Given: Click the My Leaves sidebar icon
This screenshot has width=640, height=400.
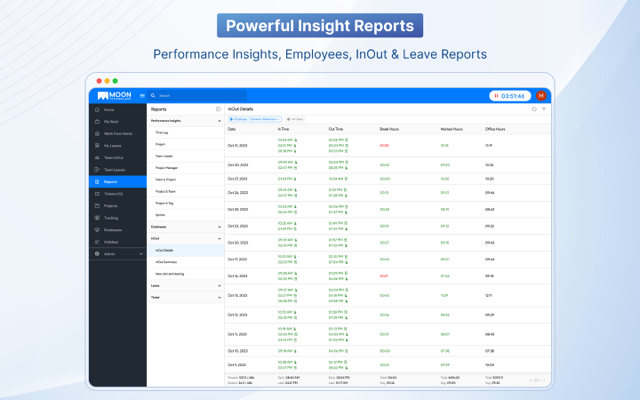Looking at the screenshot, I should 97,146.
